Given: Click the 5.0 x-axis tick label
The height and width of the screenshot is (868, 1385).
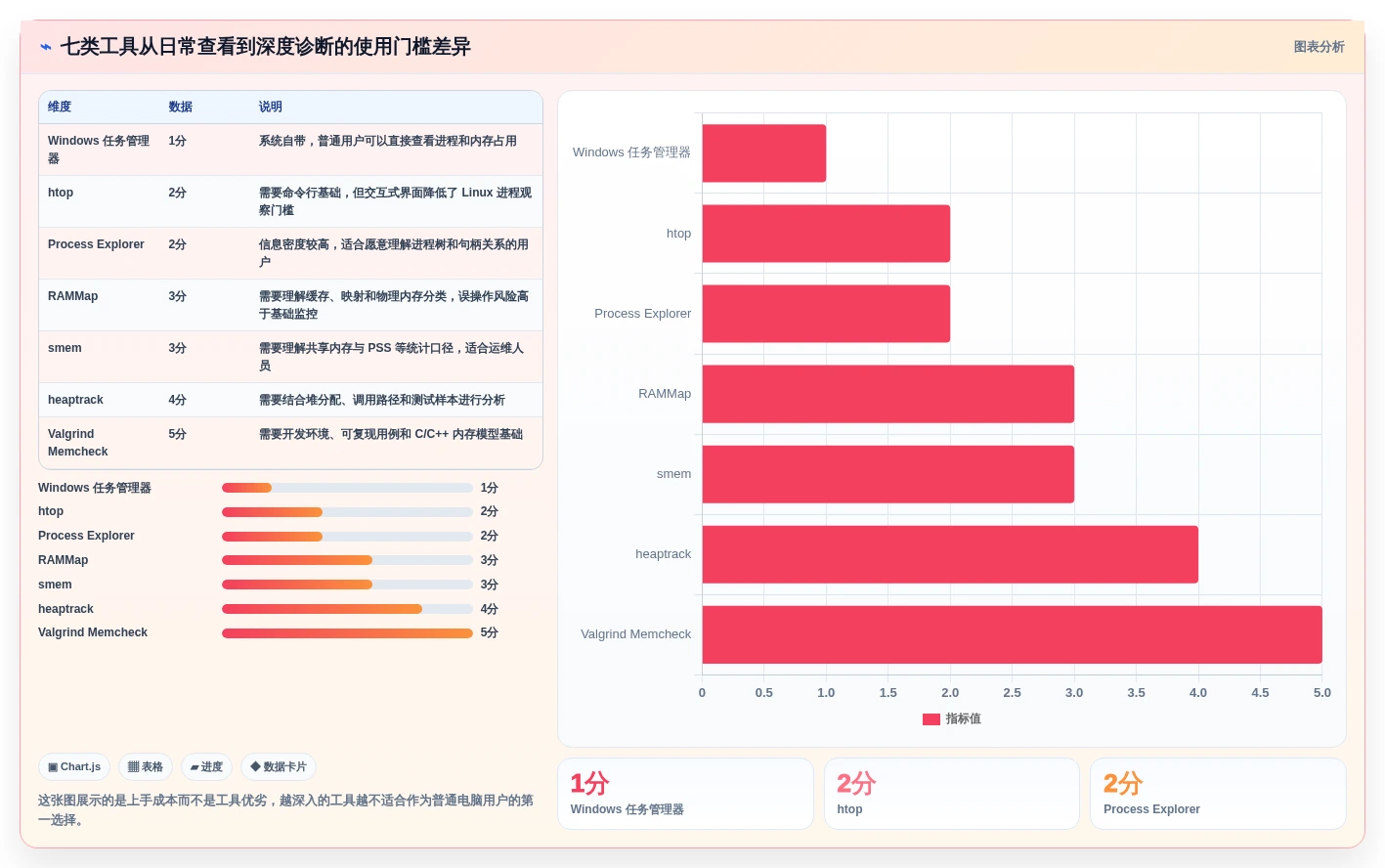Looking at the screenshot, I should (1322, 693).
